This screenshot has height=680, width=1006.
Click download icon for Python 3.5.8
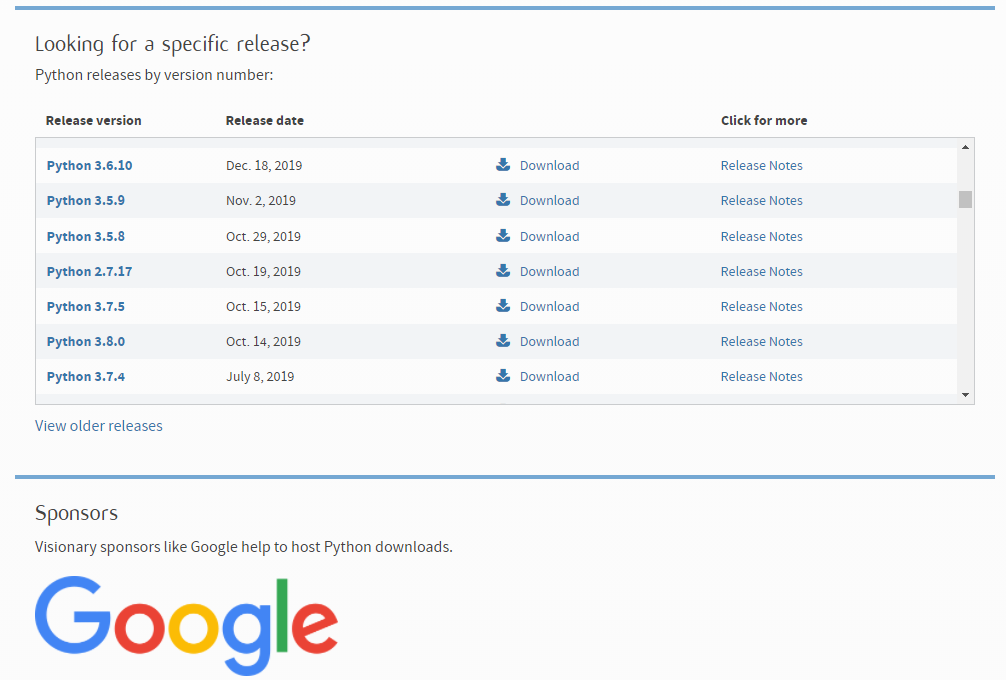(503, 236)
